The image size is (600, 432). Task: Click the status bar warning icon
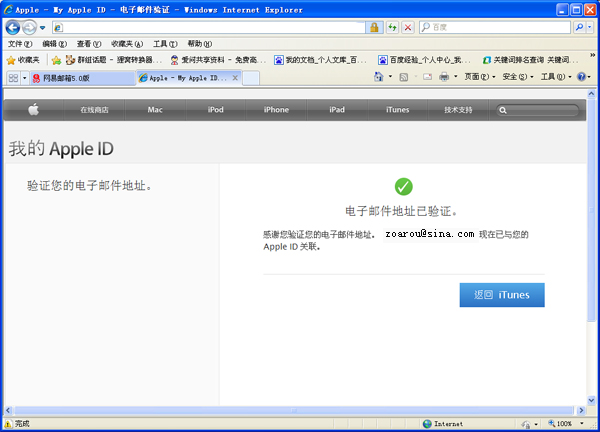7,424
